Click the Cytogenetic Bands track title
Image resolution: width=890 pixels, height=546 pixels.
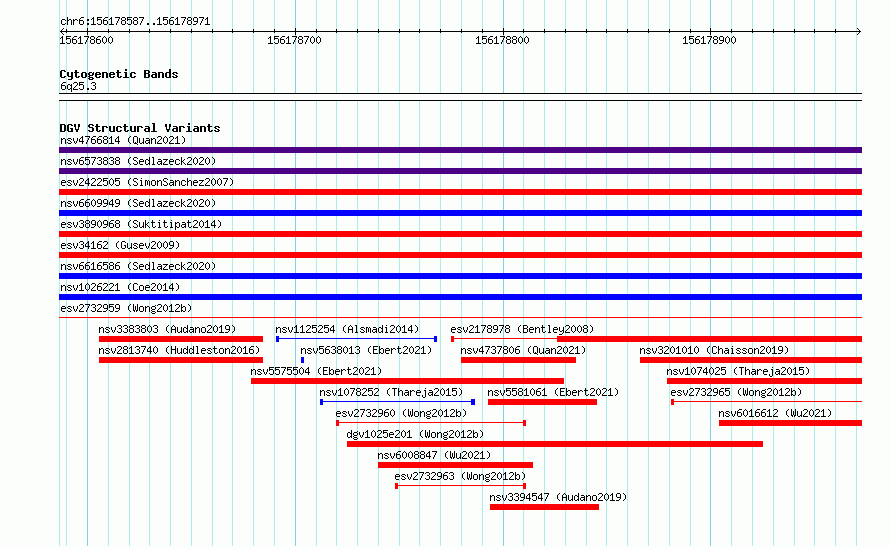119,74
